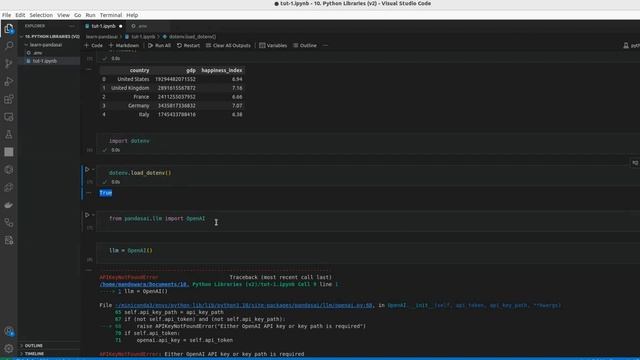Image resolution: width=640 pixels, height=360 pixels.
Task: Collapse the 10. PYTHON LIBRARIES (V2) section
Action: pyautogui.click(x=51, y=37)
